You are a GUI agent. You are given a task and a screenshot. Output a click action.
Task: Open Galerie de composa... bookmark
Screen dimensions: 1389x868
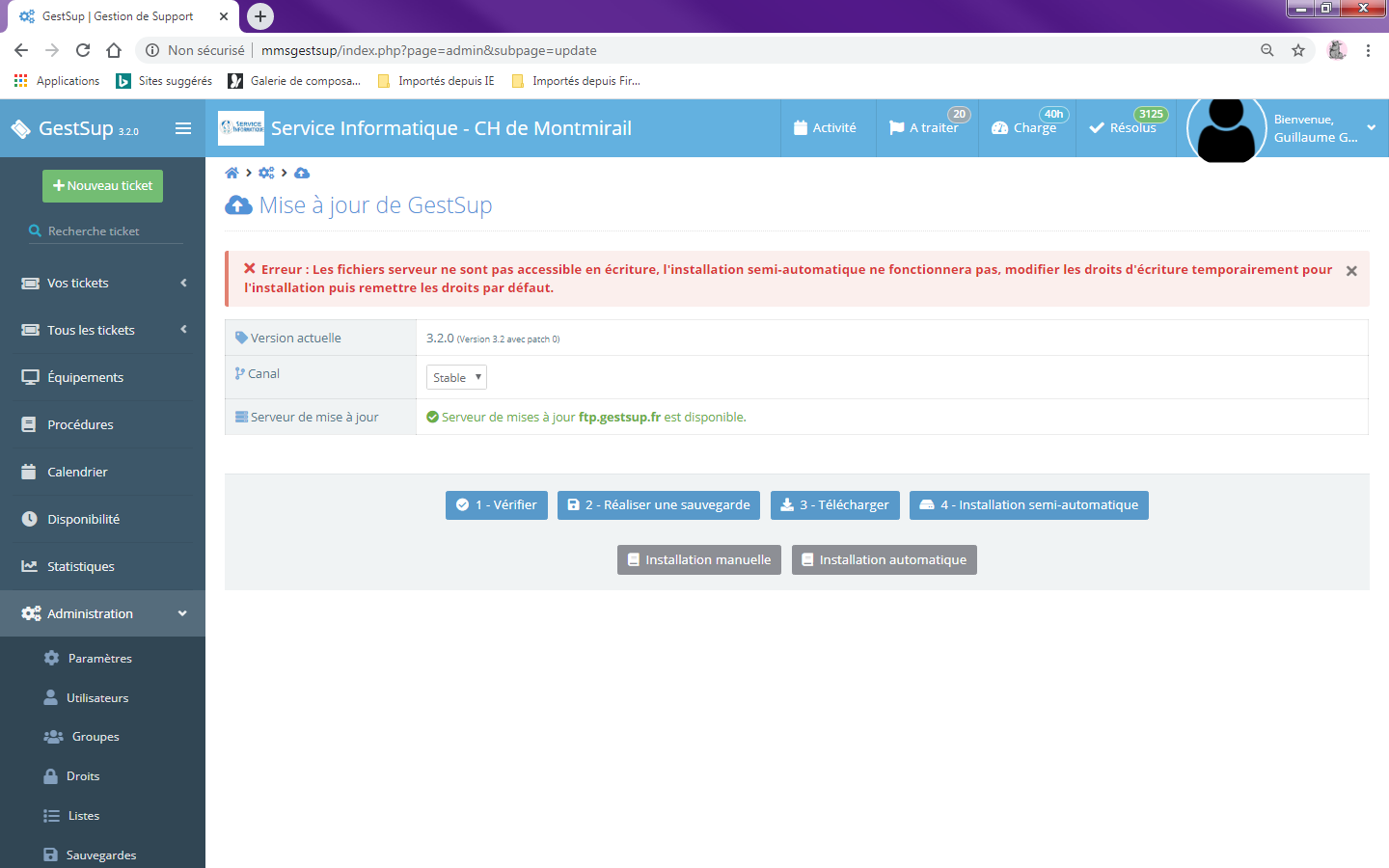294,81
